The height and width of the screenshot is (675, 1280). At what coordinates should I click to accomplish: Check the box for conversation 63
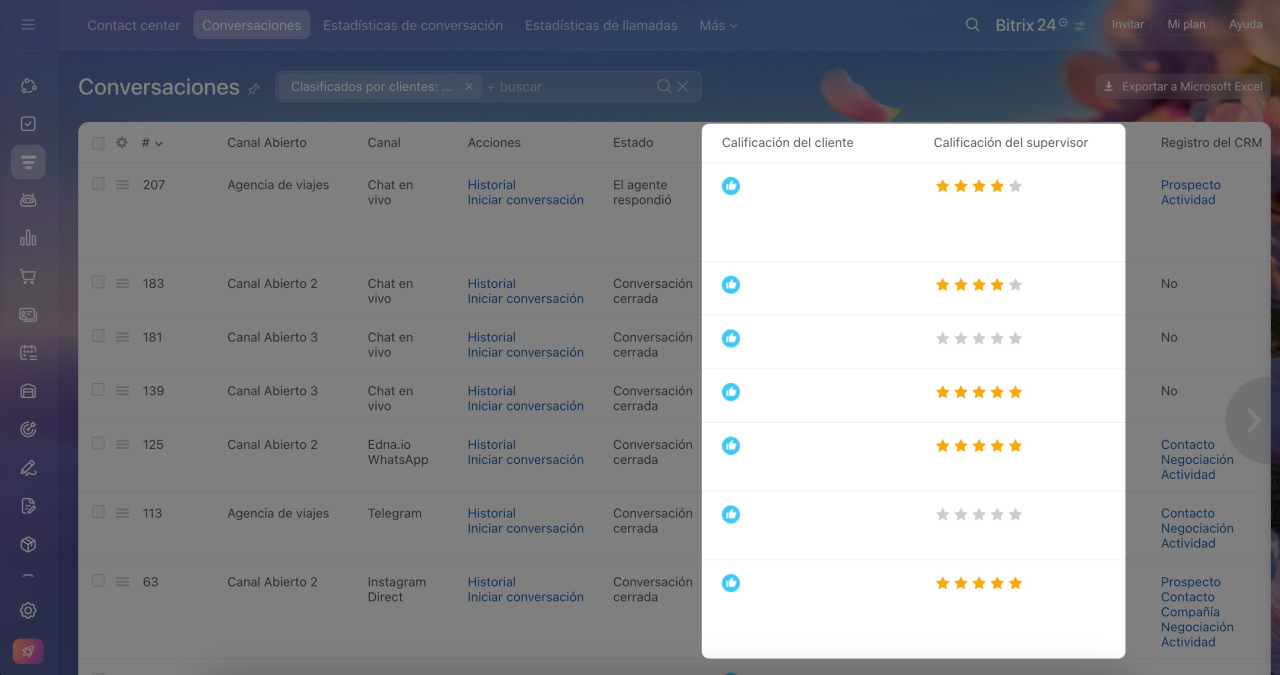tap(98, 581)
